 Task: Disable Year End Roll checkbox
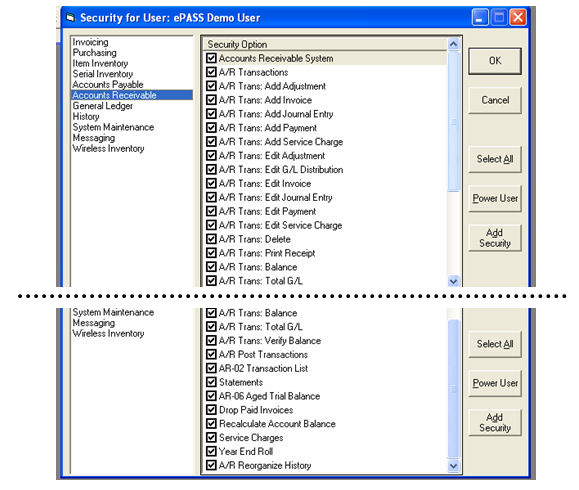coord(211,451)
